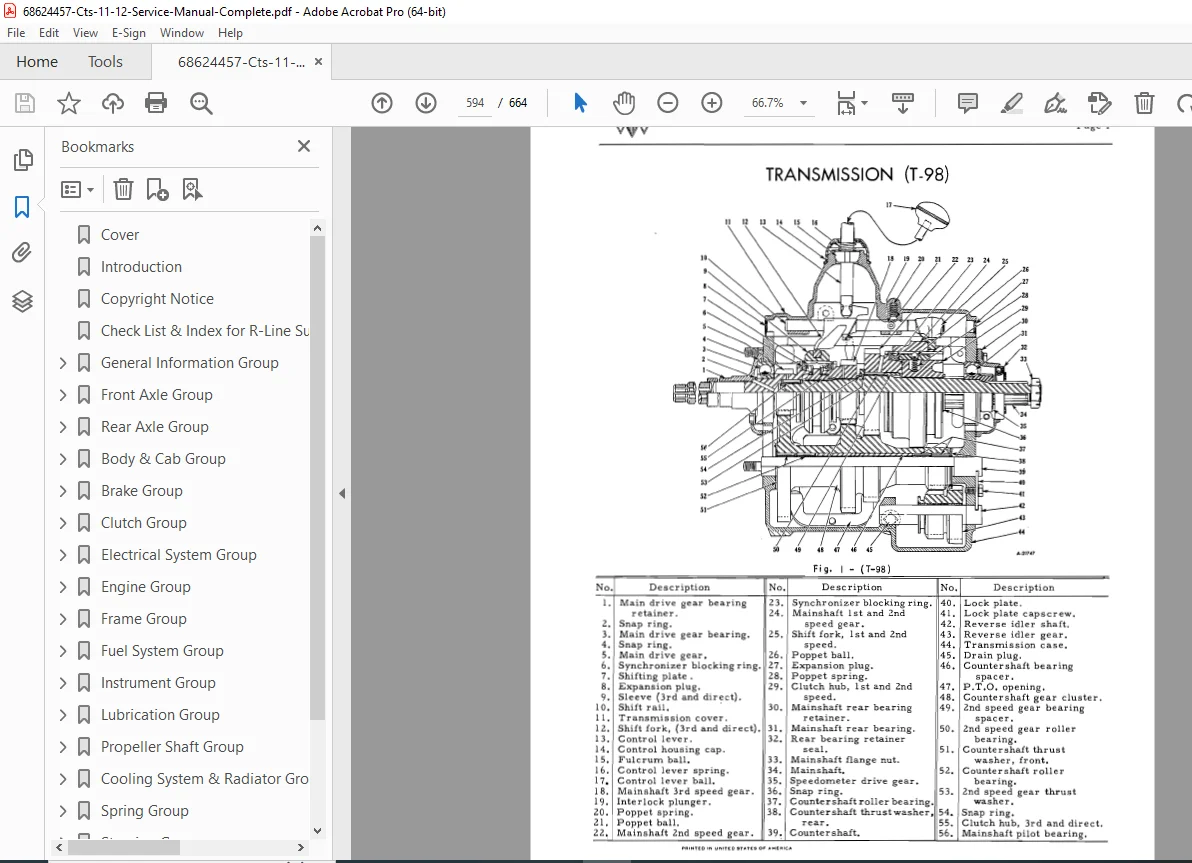Toggle the Bookmarks side panel icon

point(22,207)
